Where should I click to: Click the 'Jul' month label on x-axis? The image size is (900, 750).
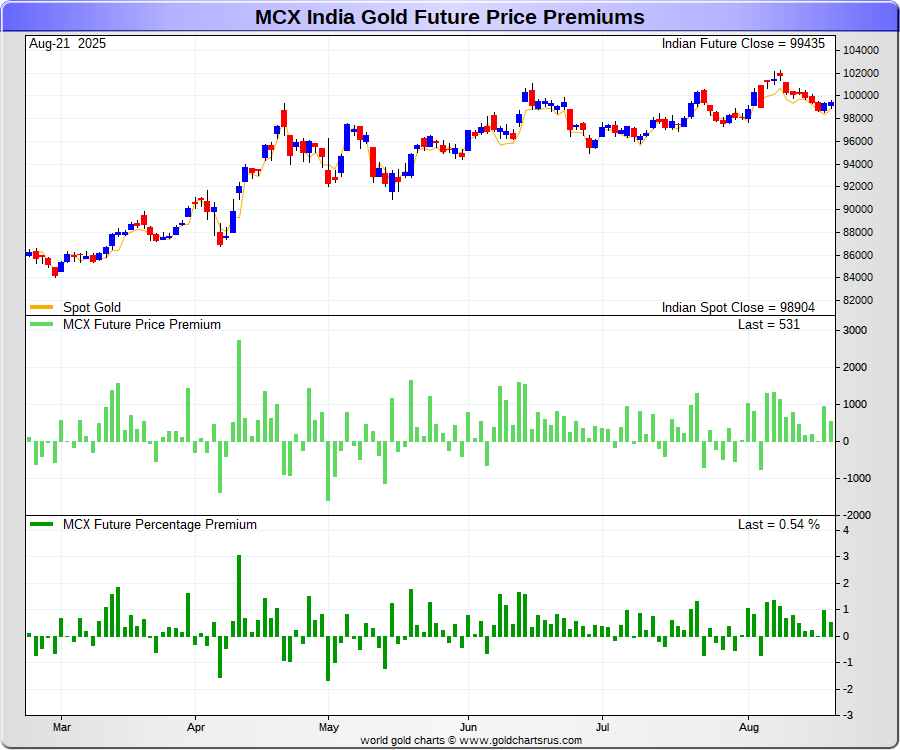[x=602, y=727]
